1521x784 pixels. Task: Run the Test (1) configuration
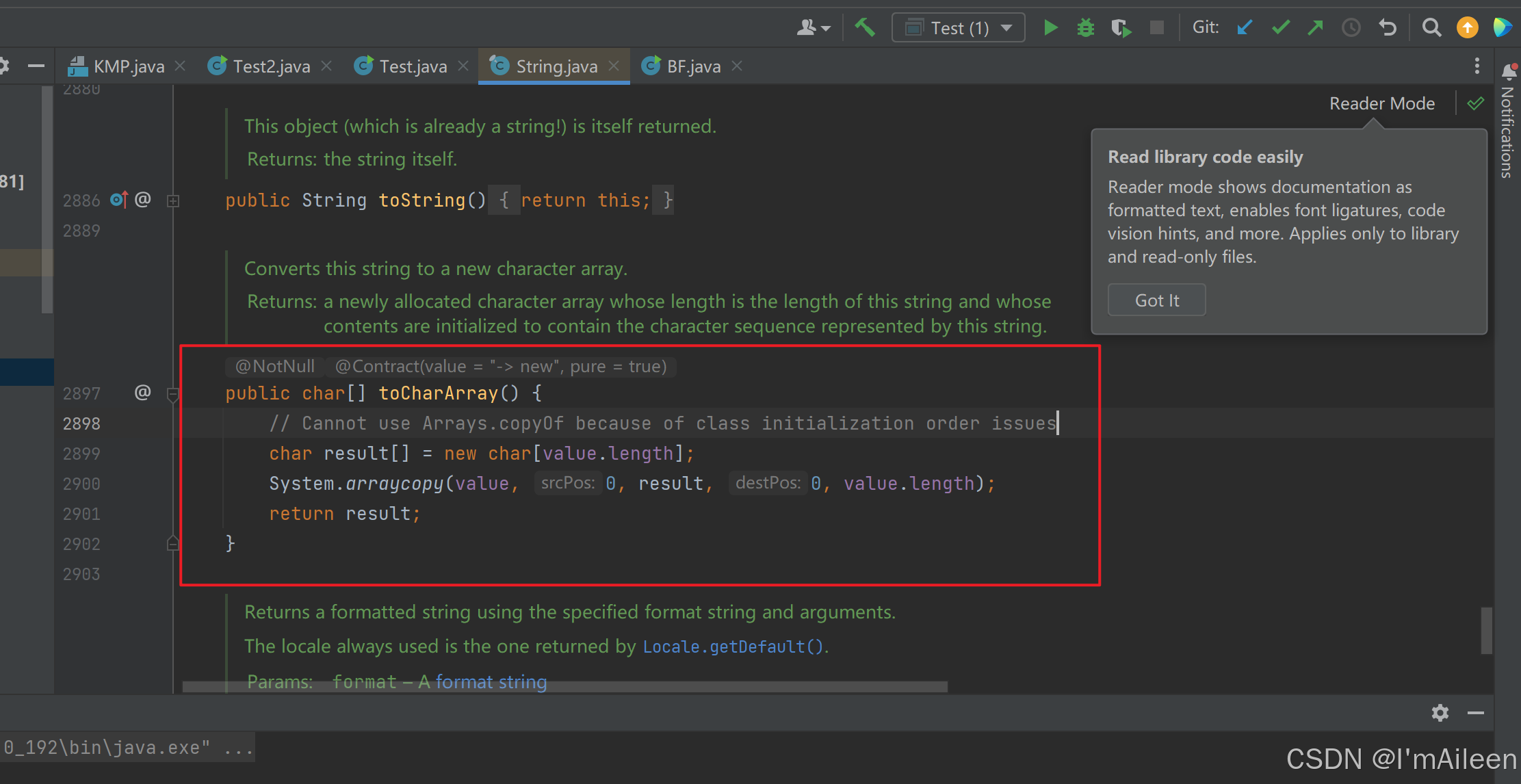click(x=1050, y=27)
